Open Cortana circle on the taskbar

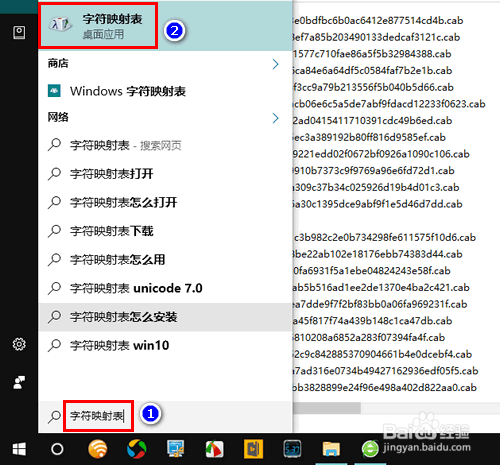(57, 449)
